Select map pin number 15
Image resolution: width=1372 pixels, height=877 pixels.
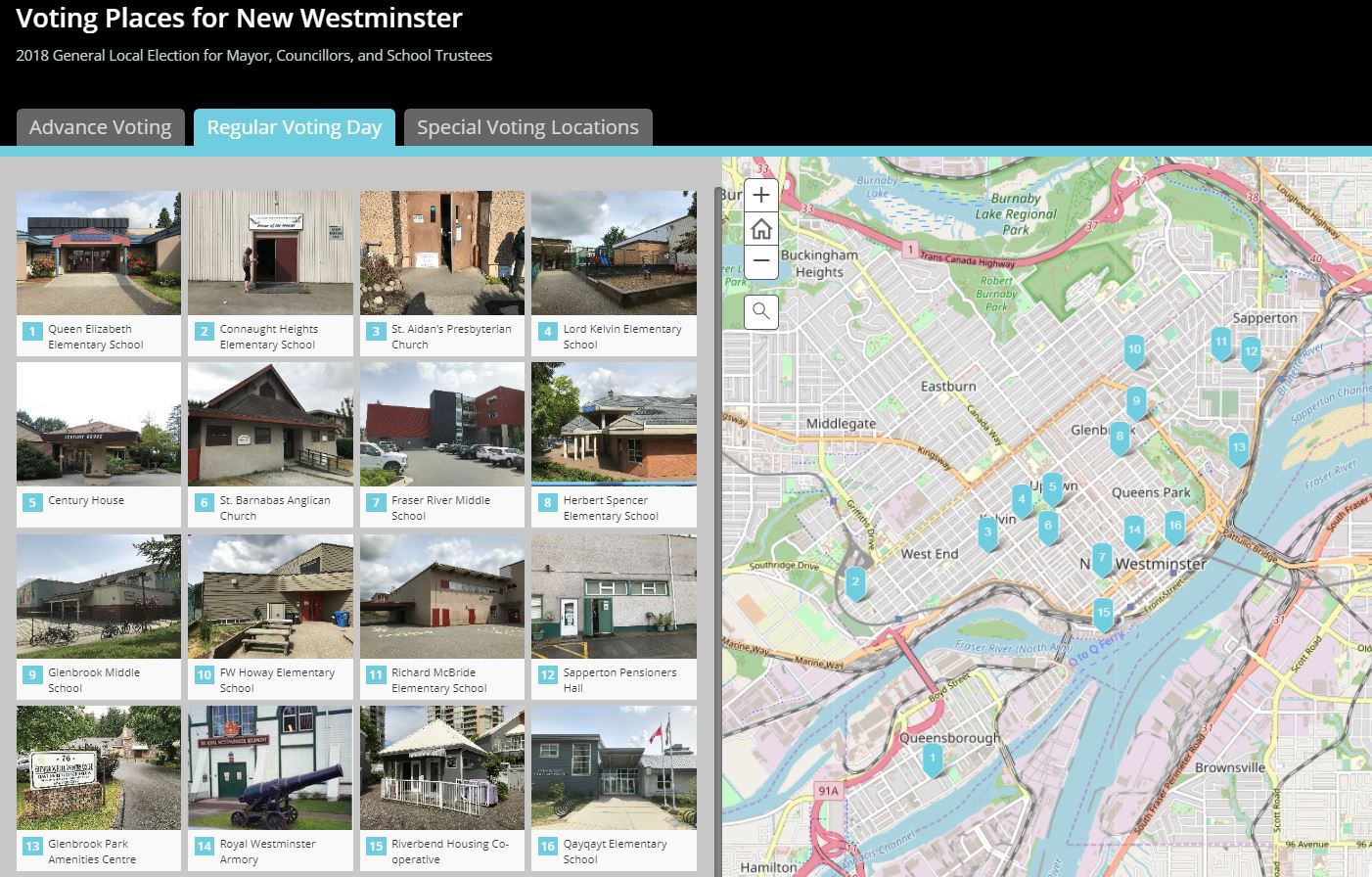[x=1103, y=614]
